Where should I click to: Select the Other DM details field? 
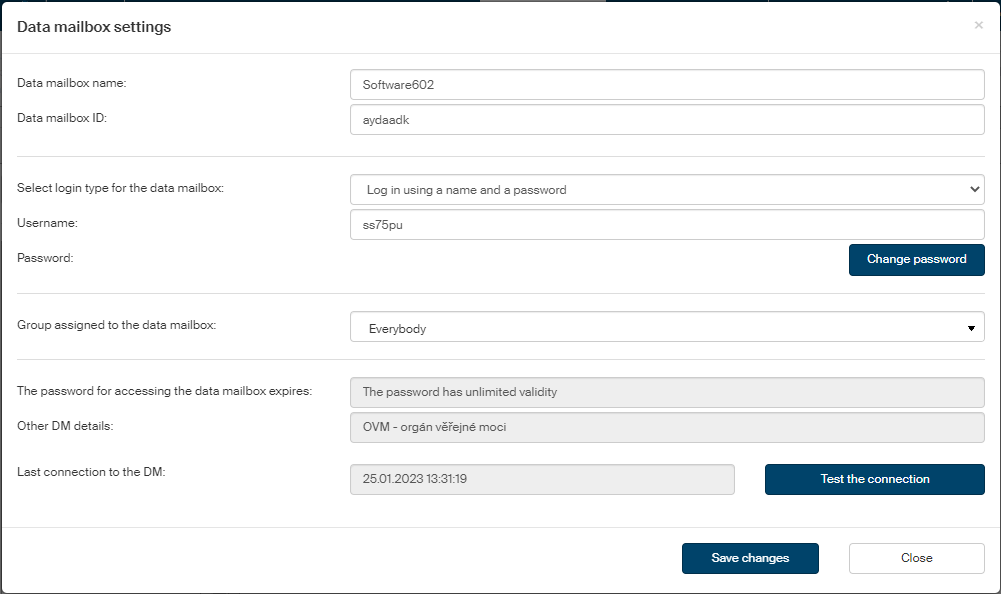(667, 427)
